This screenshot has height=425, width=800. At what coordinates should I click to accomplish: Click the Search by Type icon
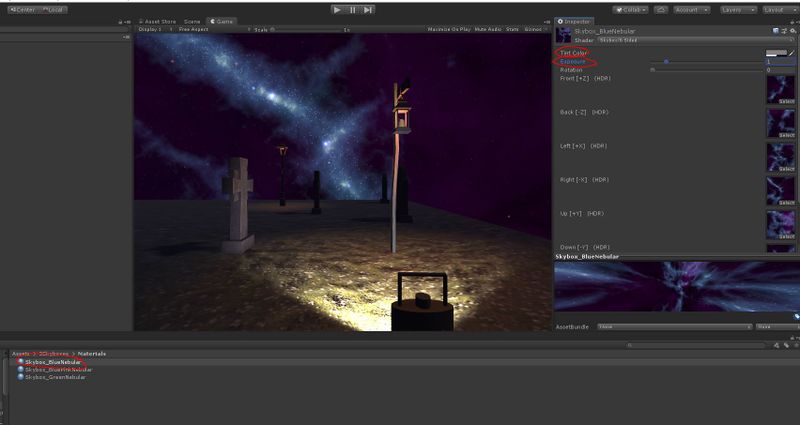point(776,345)
